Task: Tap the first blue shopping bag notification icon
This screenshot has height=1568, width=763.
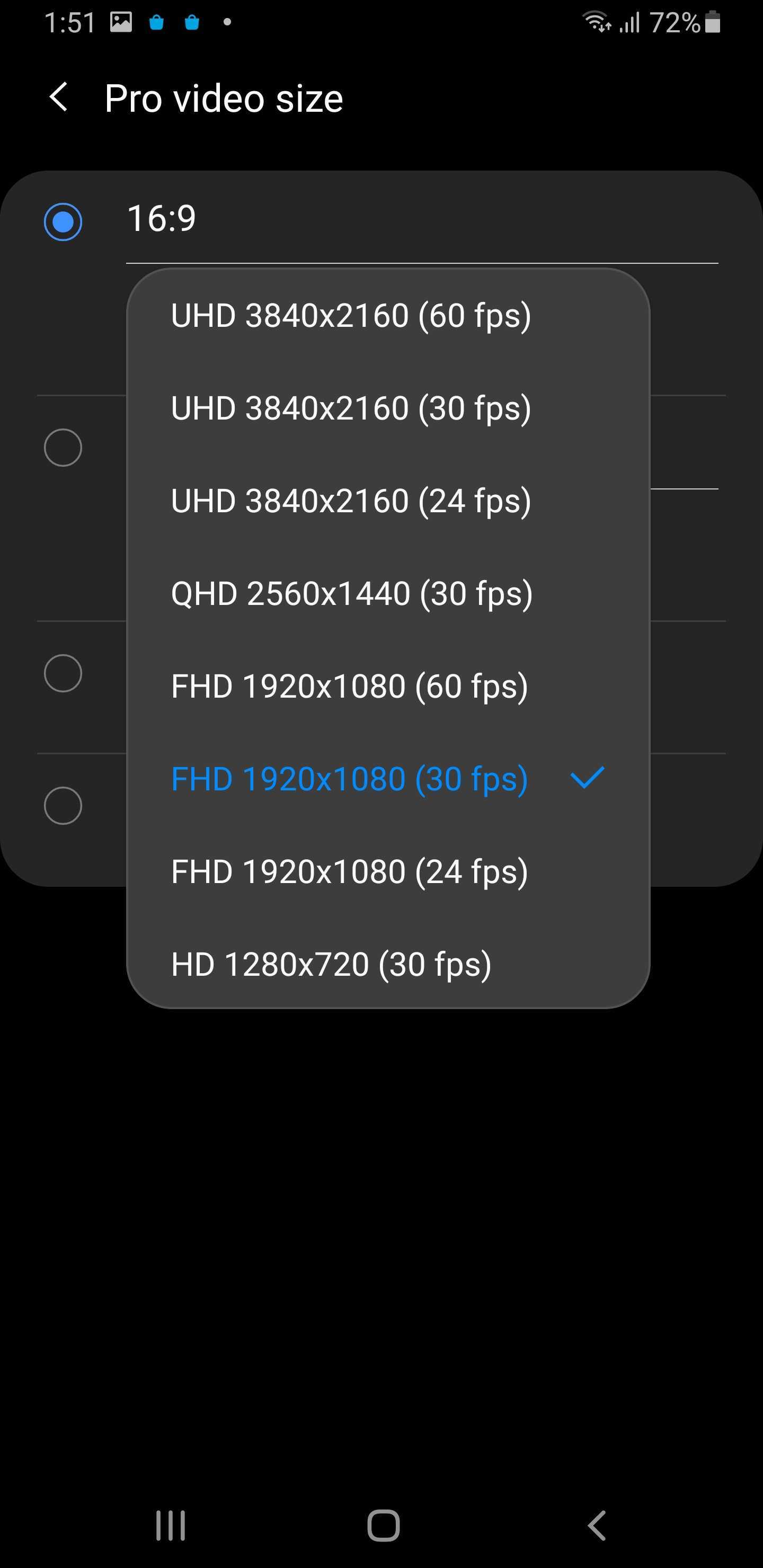Action: (156, 23)
